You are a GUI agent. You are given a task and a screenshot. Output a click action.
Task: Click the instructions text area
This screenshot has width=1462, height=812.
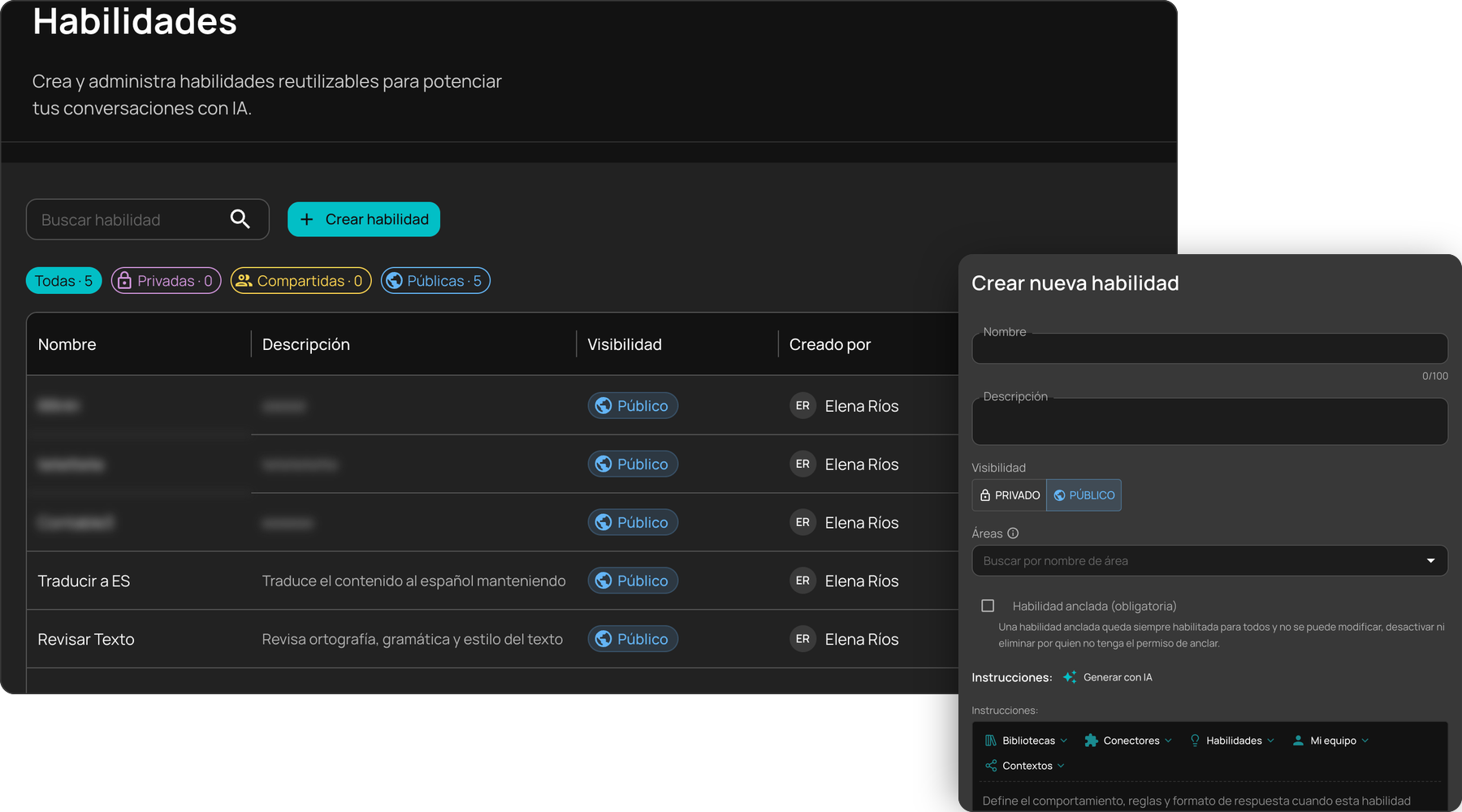click(1209, 799)
